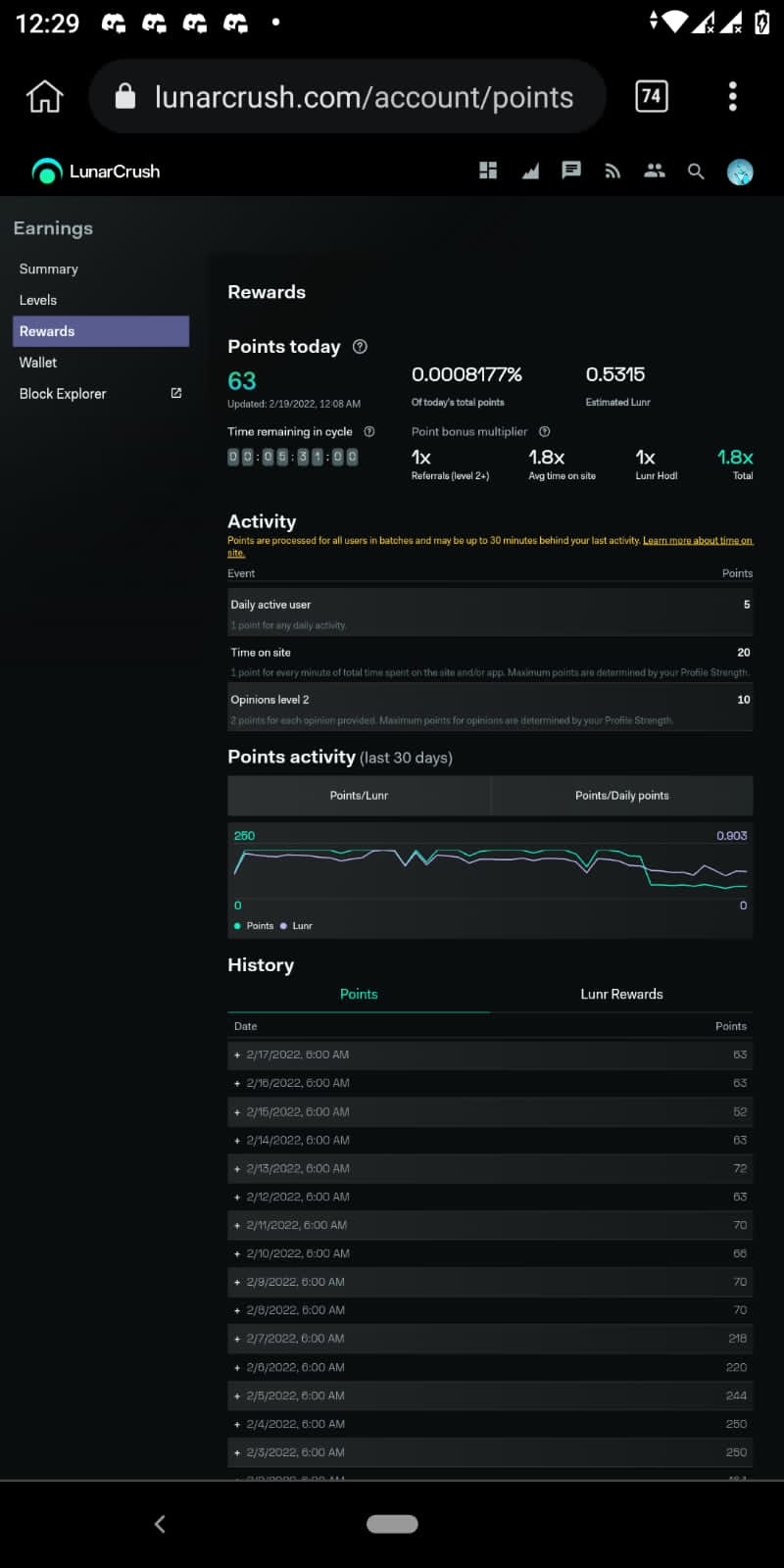Click the help icon next to Points today
Viewport: 784px width, 1568px height.
(360, 346)
